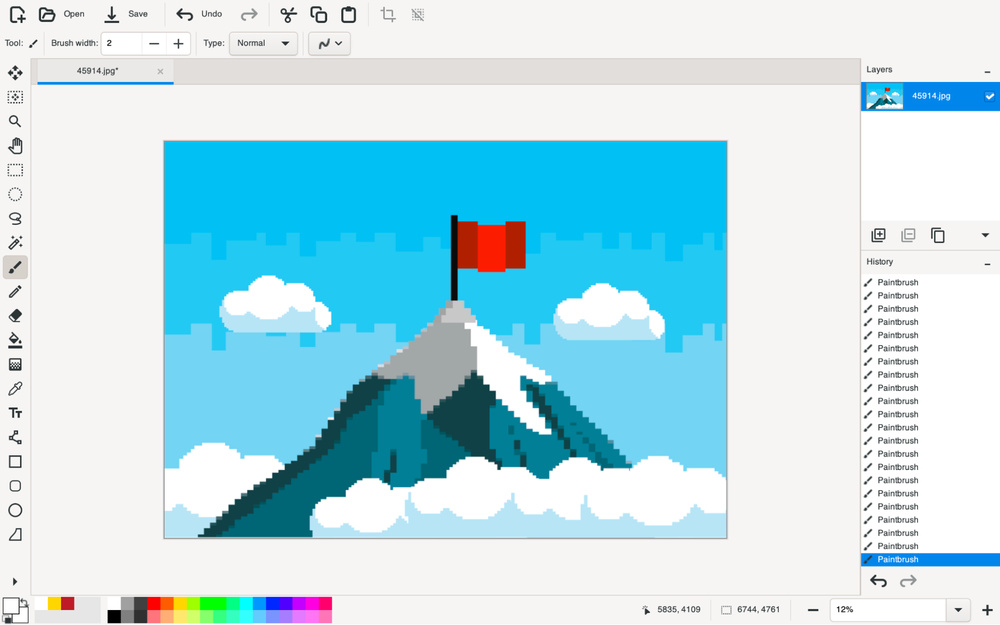Swap primary and secondary colors
The image size is (1000, 625).
(24, 602)
